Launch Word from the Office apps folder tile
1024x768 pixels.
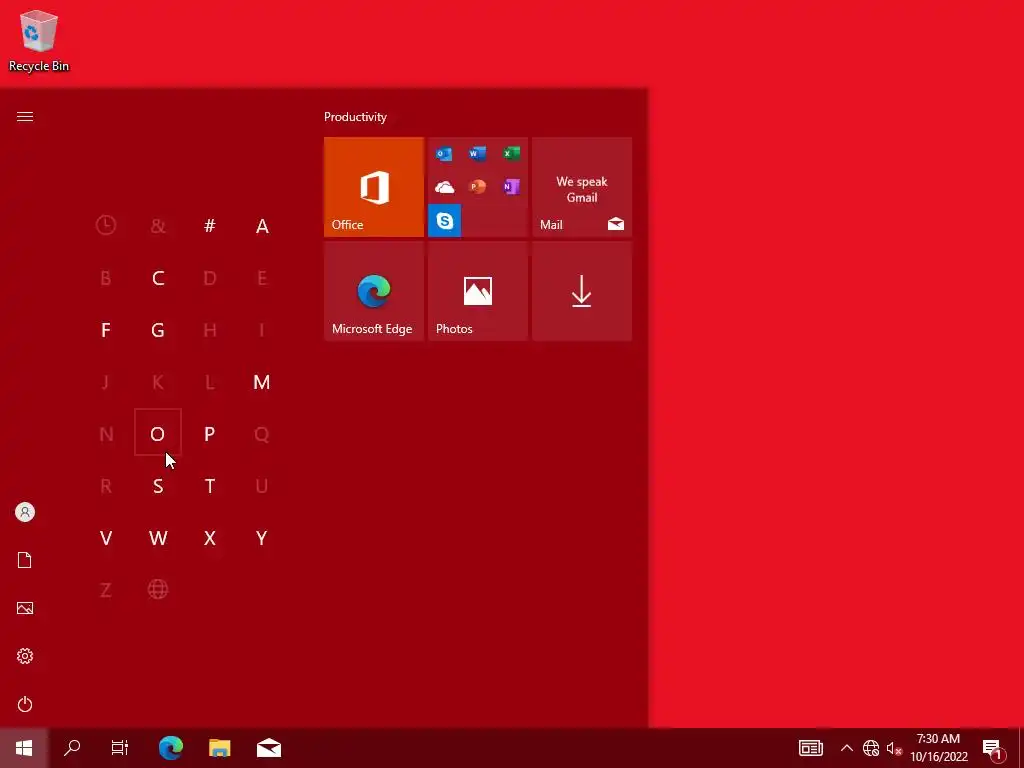pyautogui.click(x=477, y=154)
